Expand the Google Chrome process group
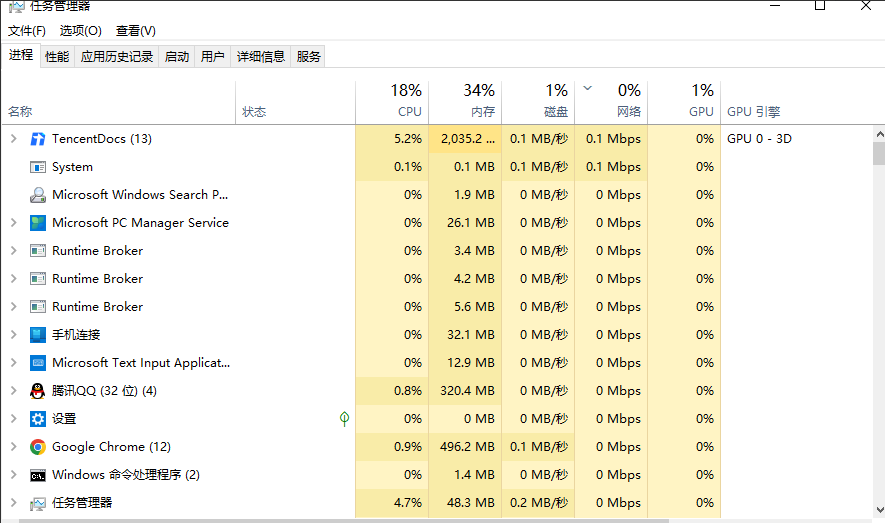Viewport: 885px width, 523px height. click(x=13, y=447)
